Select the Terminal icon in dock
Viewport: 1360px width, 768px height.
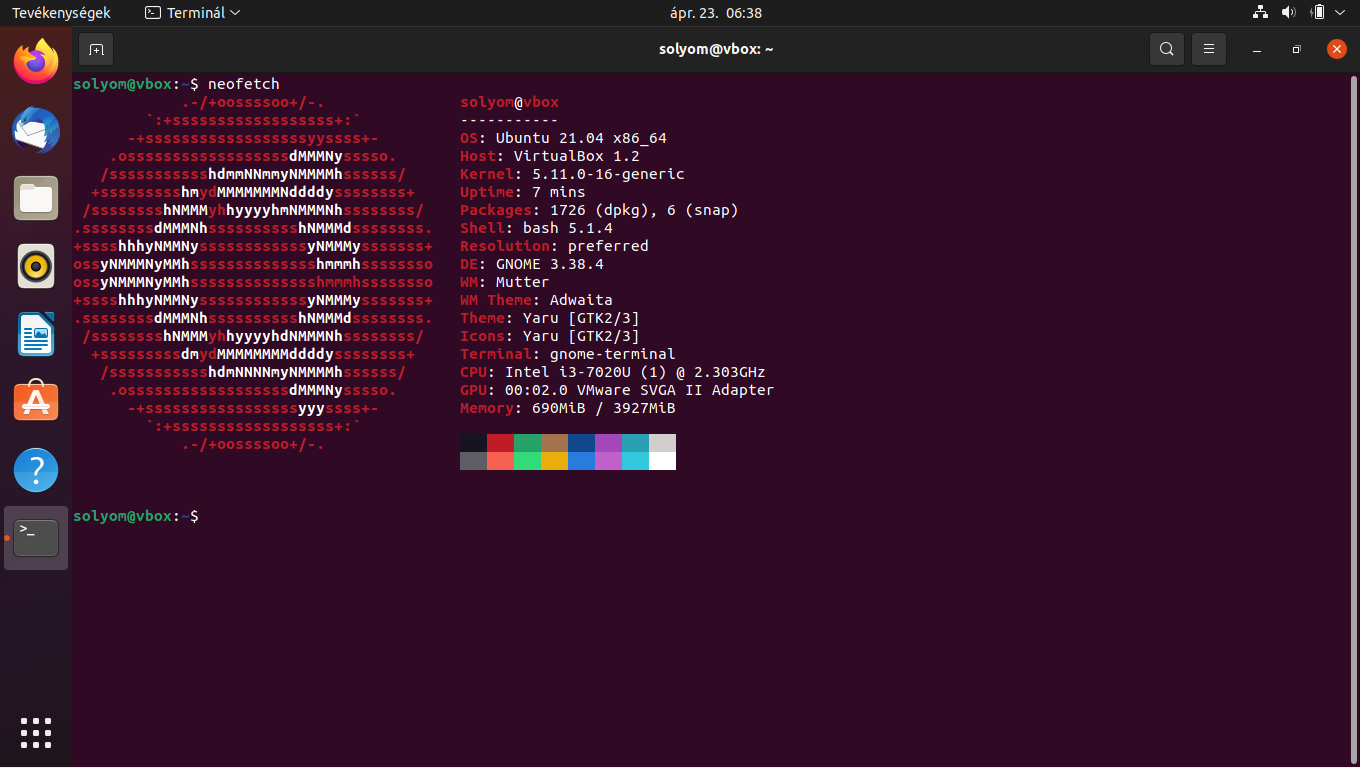point(36,538)
